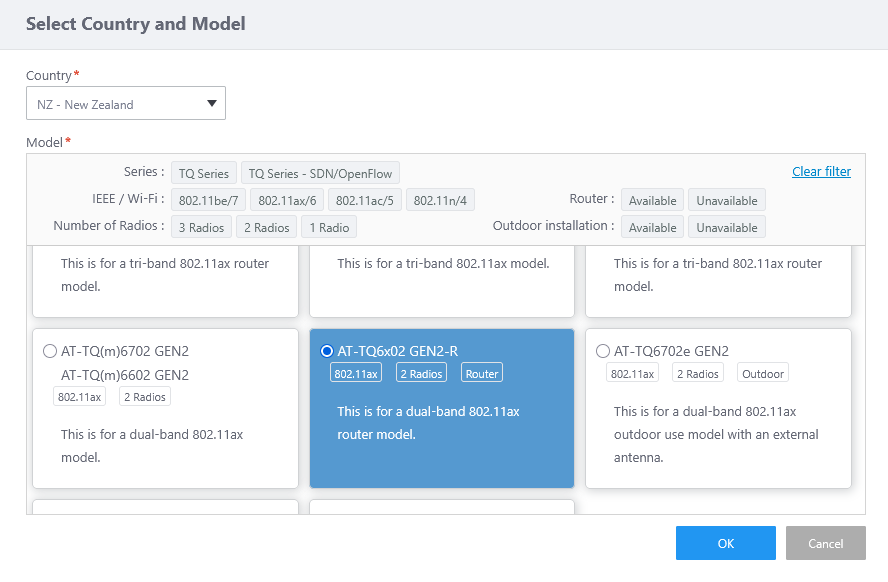Select Outdoor installation Available filter
Viewport: 888px width, 582px height.
pyautogui.click(x=652, y=228)
